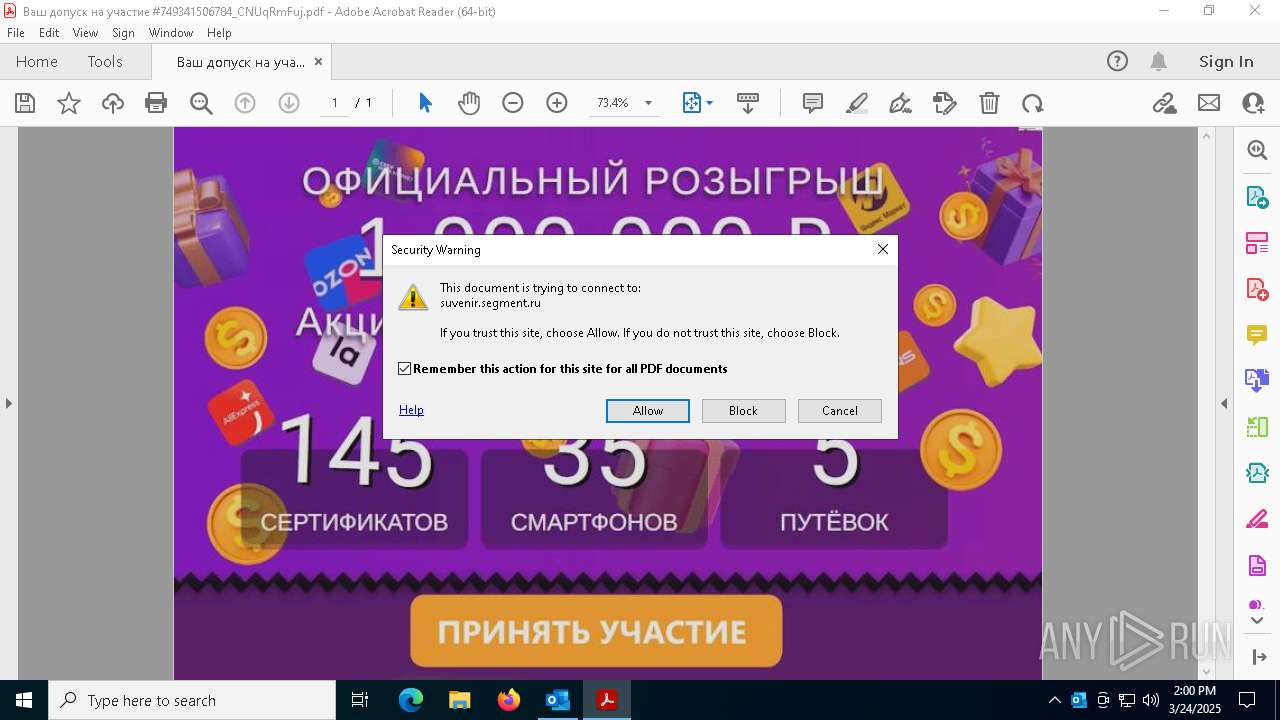Go to next page down arrow

[x=289, y=103]
